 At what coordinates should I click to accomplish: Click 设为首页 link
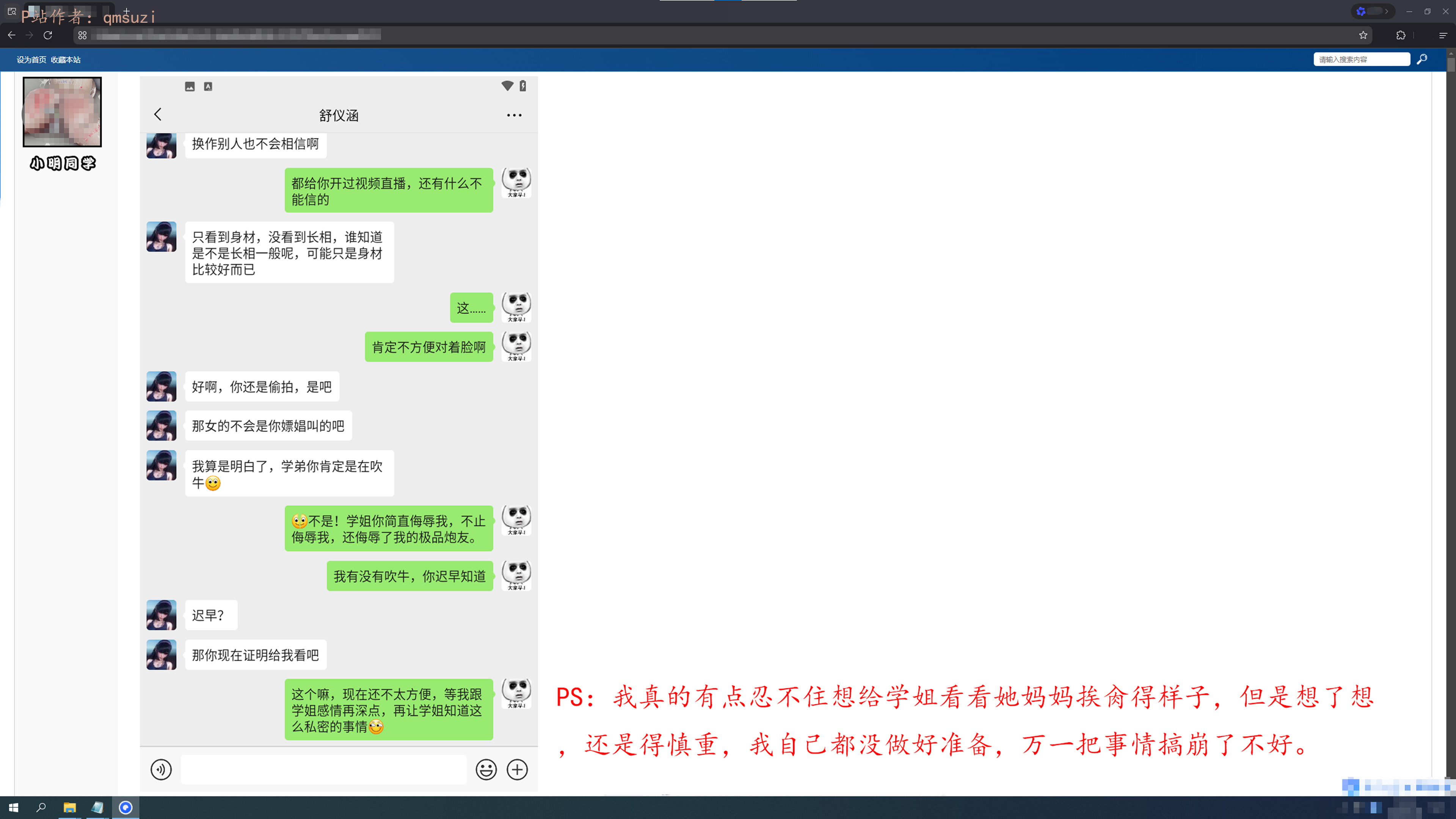pos(31,60)
